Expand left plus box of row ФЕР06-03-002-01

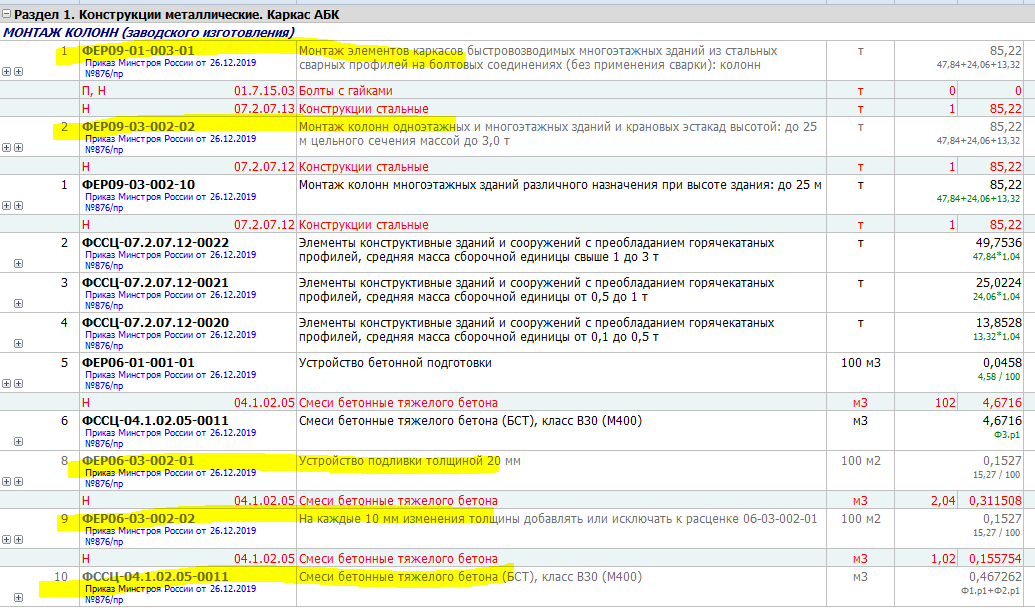[7, 481]
